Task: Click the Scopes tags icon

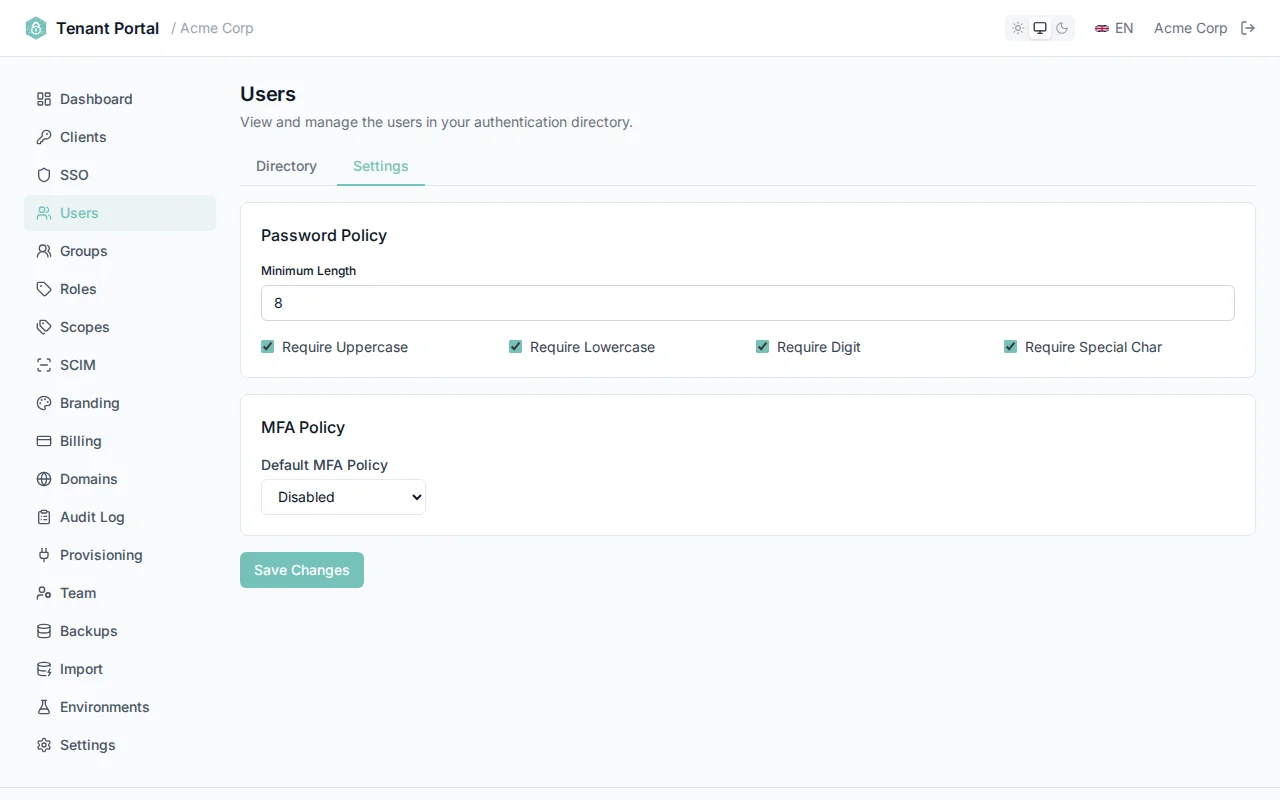Action: coord(44,327)
